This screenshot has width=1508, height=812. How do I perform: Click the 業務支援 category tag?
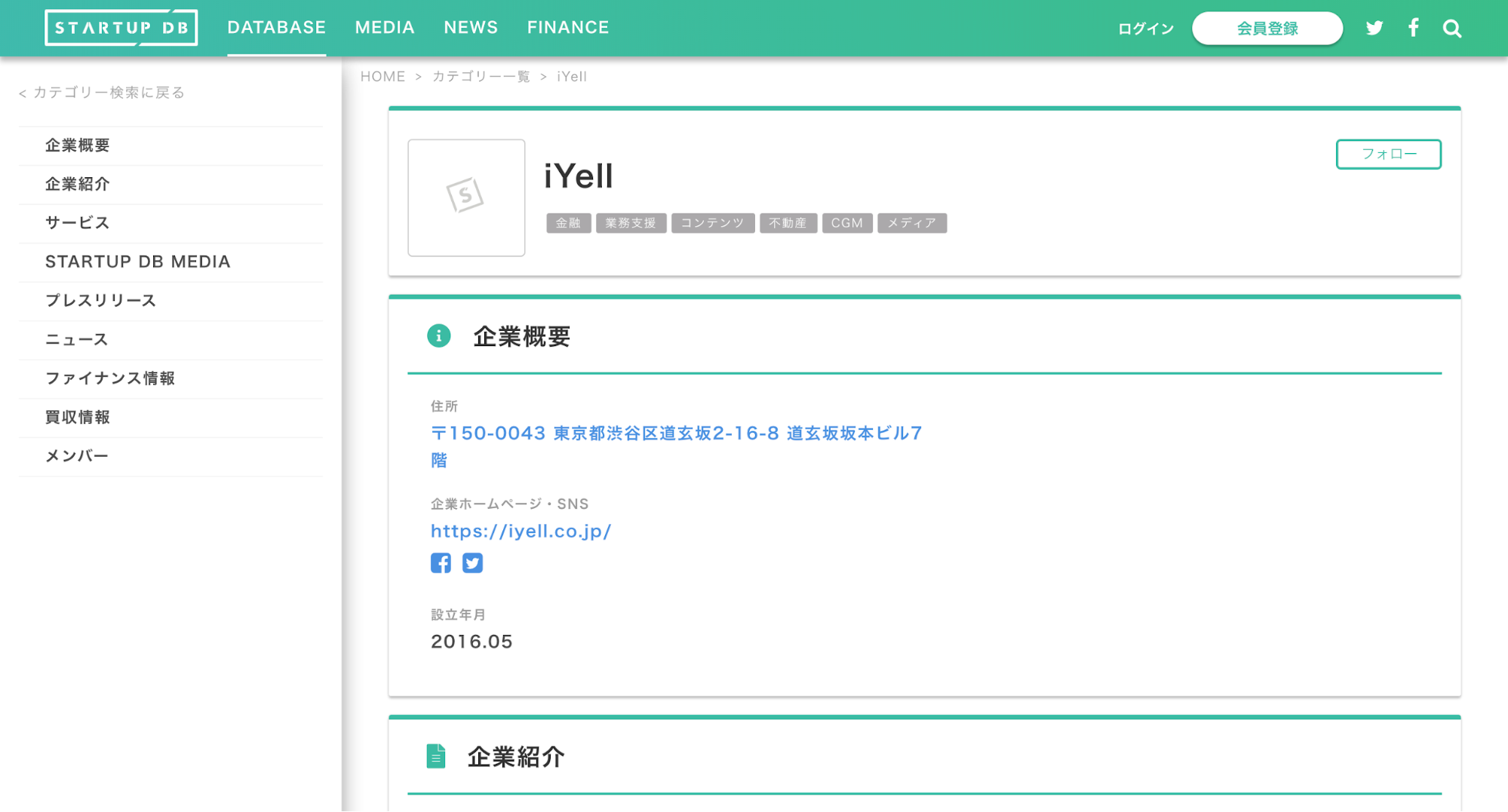click(x=631, y=223)
